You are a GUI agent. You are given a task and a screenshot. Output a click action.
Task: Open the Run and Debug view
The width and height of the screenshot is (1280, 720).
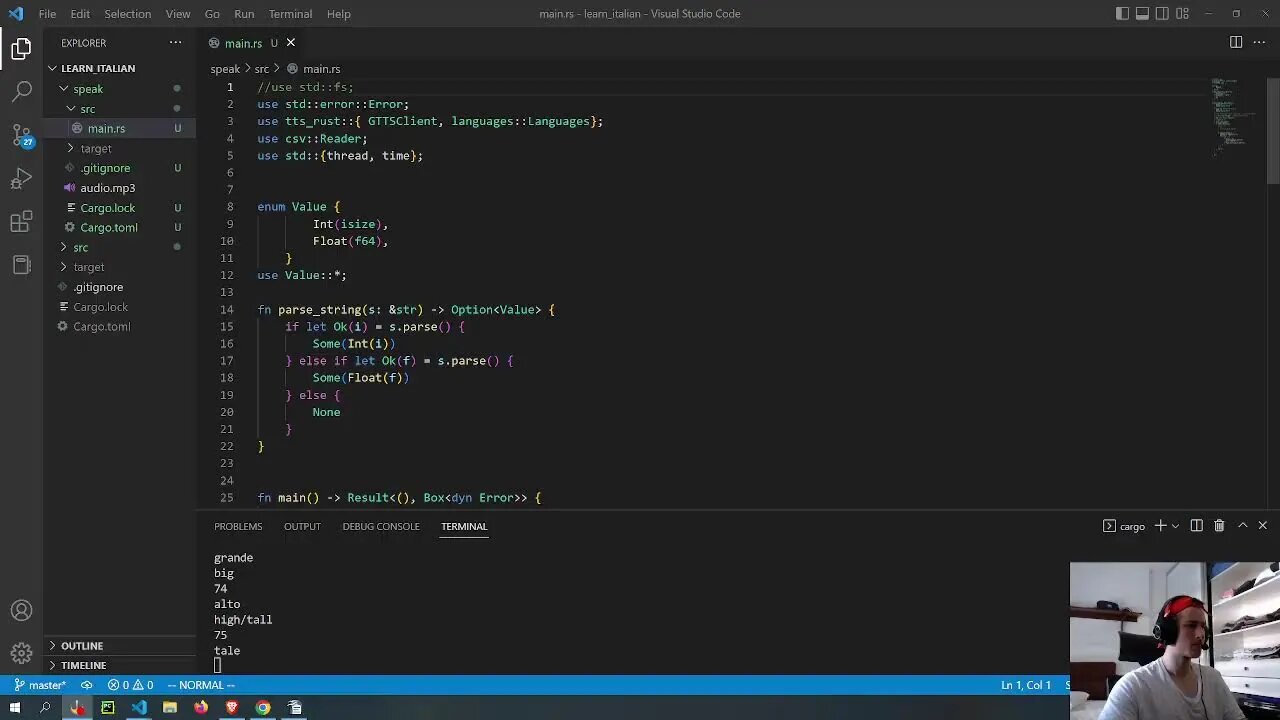coord(21,179)
